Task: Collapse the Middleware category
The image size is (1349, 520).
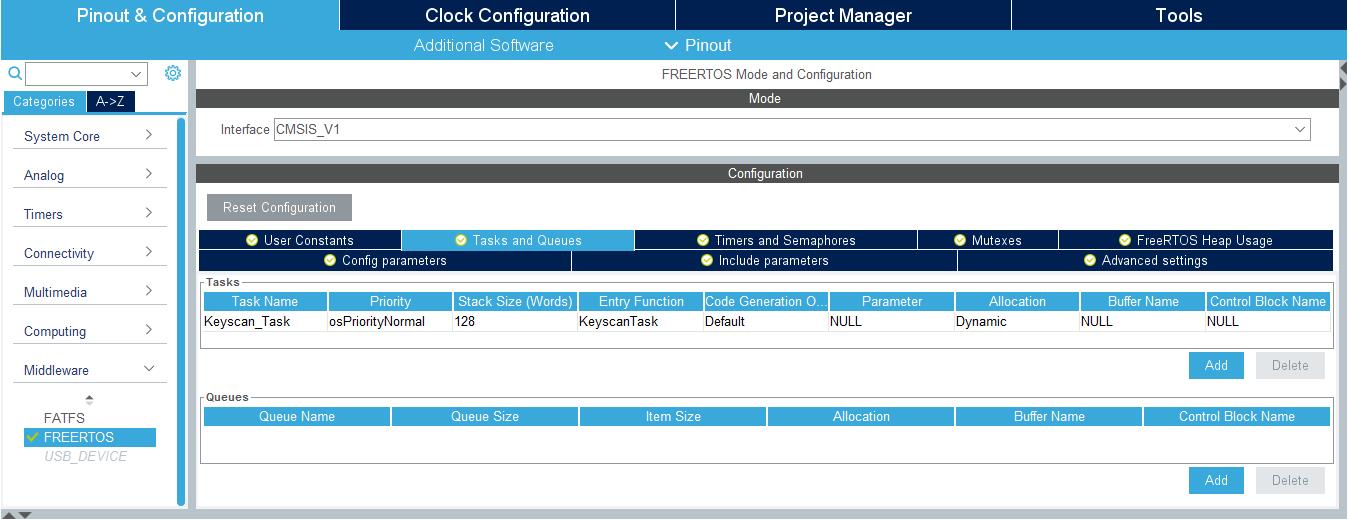Action: pyautogui.click(x=89, y=370)
